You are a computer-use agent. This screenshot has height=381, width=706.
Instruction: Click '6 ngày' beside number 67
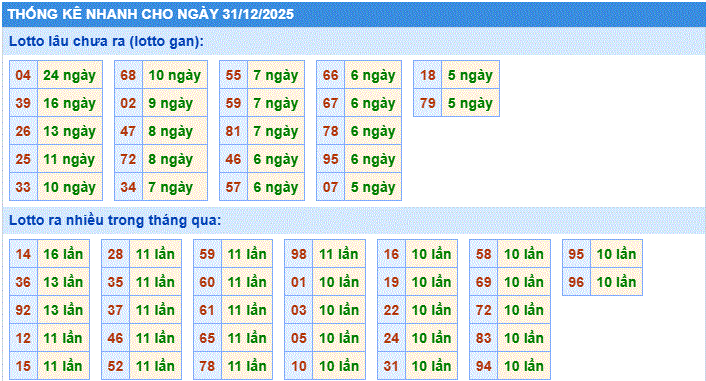click(x=373, y=103)
